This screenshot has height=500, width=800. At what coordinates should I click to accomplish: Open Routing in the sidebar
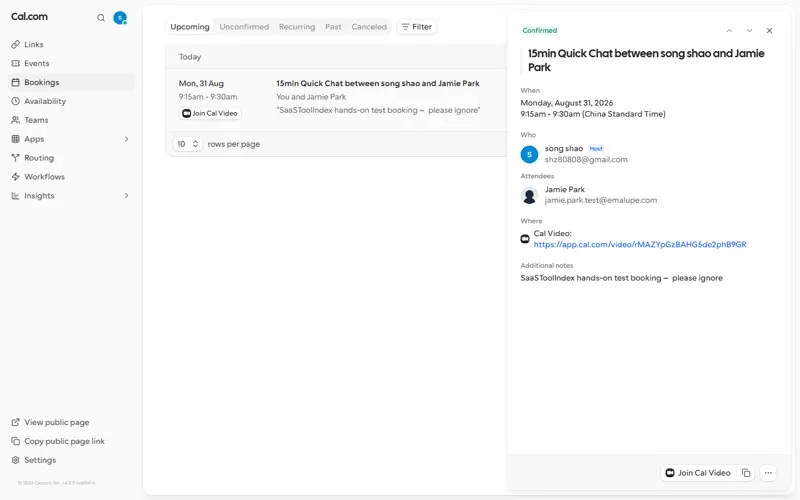(71, 158)
